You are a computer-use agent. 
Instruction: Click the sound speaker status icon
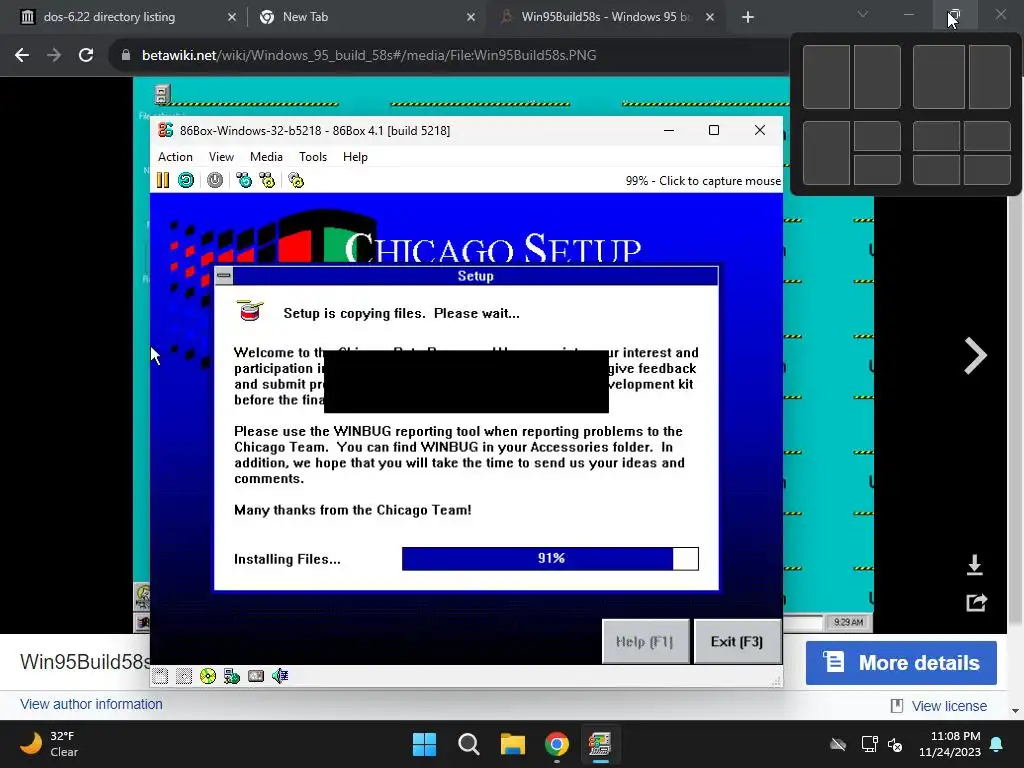280,676
